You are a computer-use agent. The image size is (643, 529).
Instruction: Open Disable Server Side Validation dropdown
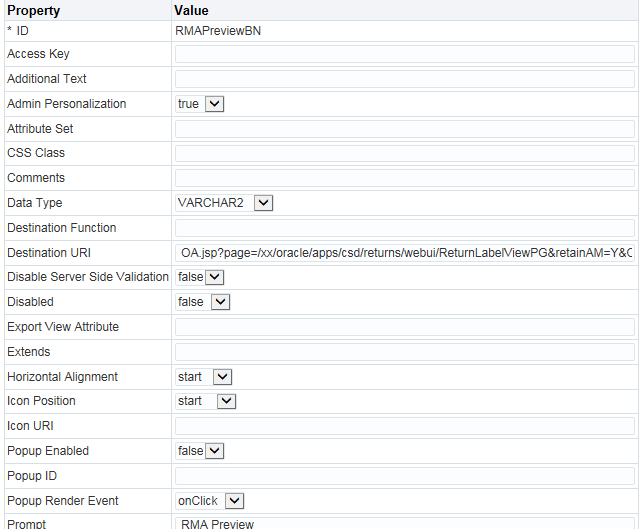[x=200, y=277]
